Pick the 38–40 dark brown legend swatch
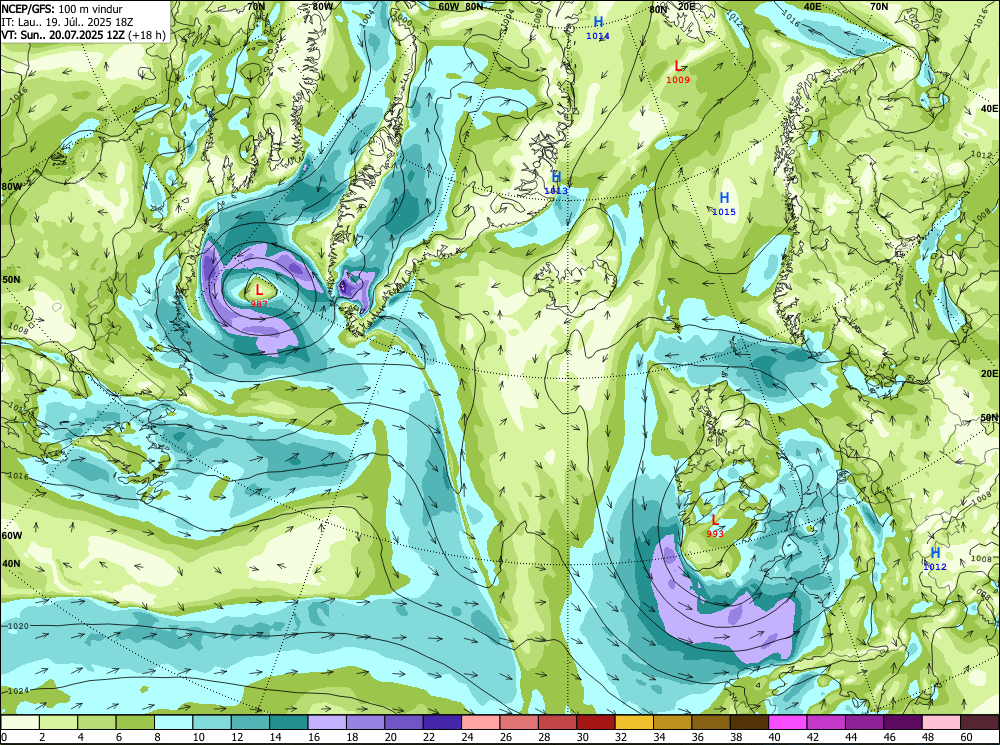The image size is (1000, 745). coord(749,722)
